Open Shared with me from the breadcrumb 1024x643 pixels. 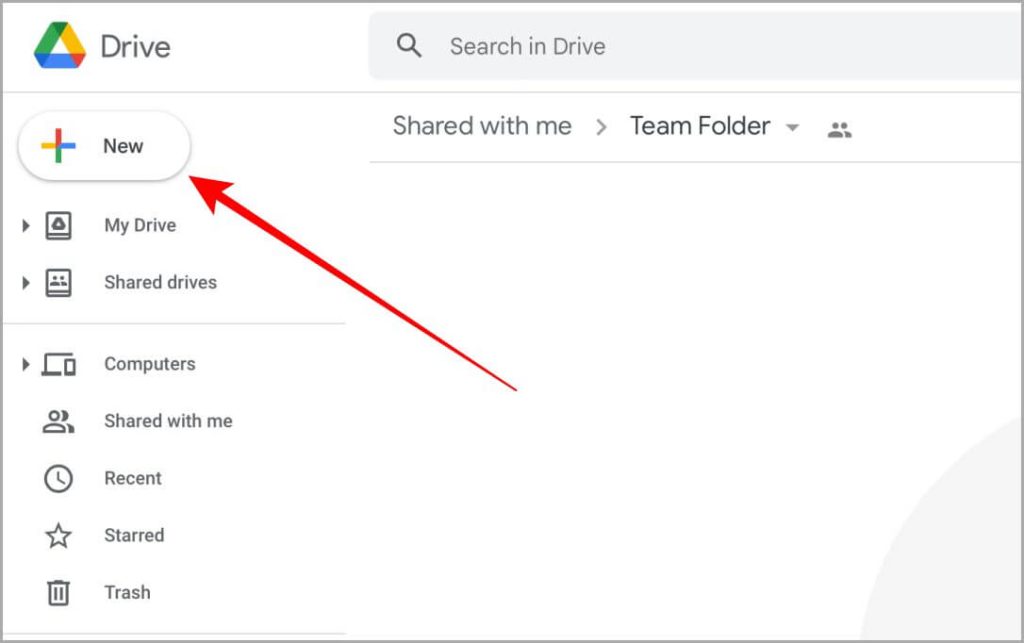pos(481,126)
